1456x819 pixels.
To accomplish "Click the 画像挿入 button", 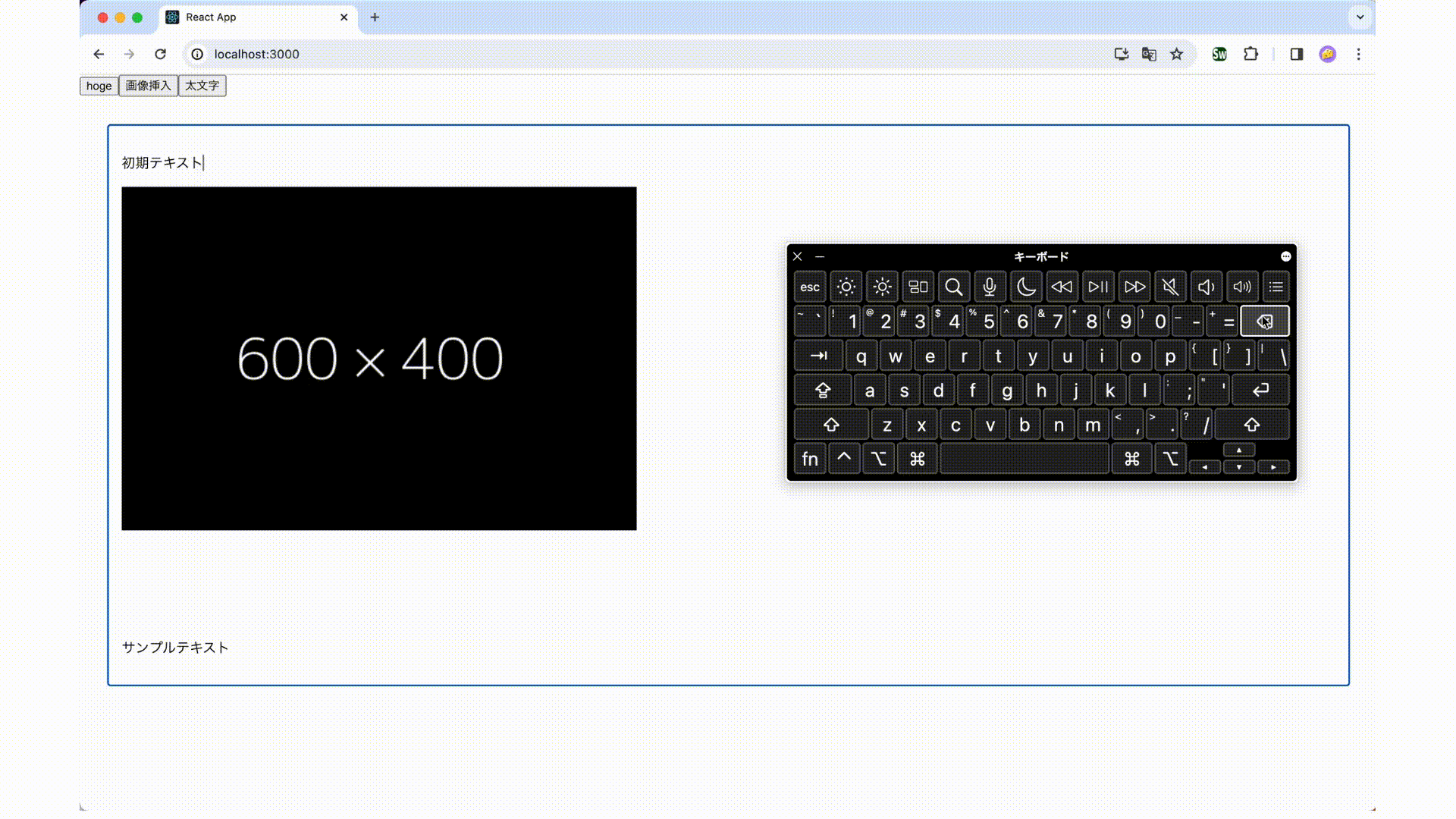I will point(148,86).
